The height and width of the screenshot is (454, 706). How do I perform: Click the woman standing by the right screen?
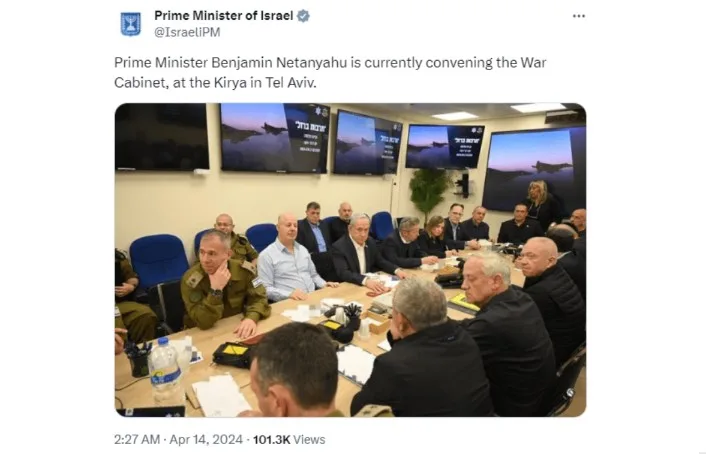(x=541, y=204)
